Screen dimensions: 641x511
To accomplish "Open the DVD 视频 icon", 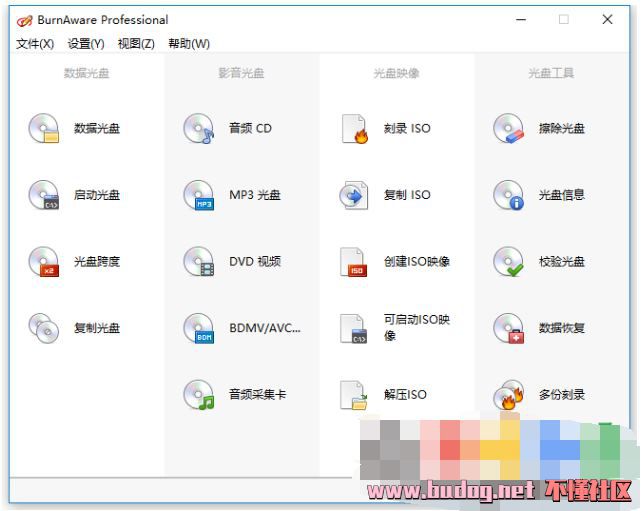I will pos(199,262).
